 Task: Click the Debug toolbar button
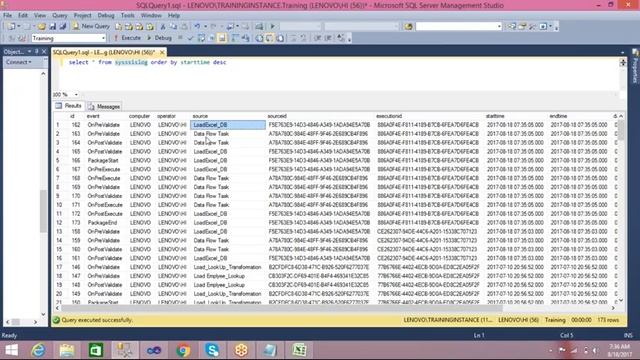click(160, 38)
